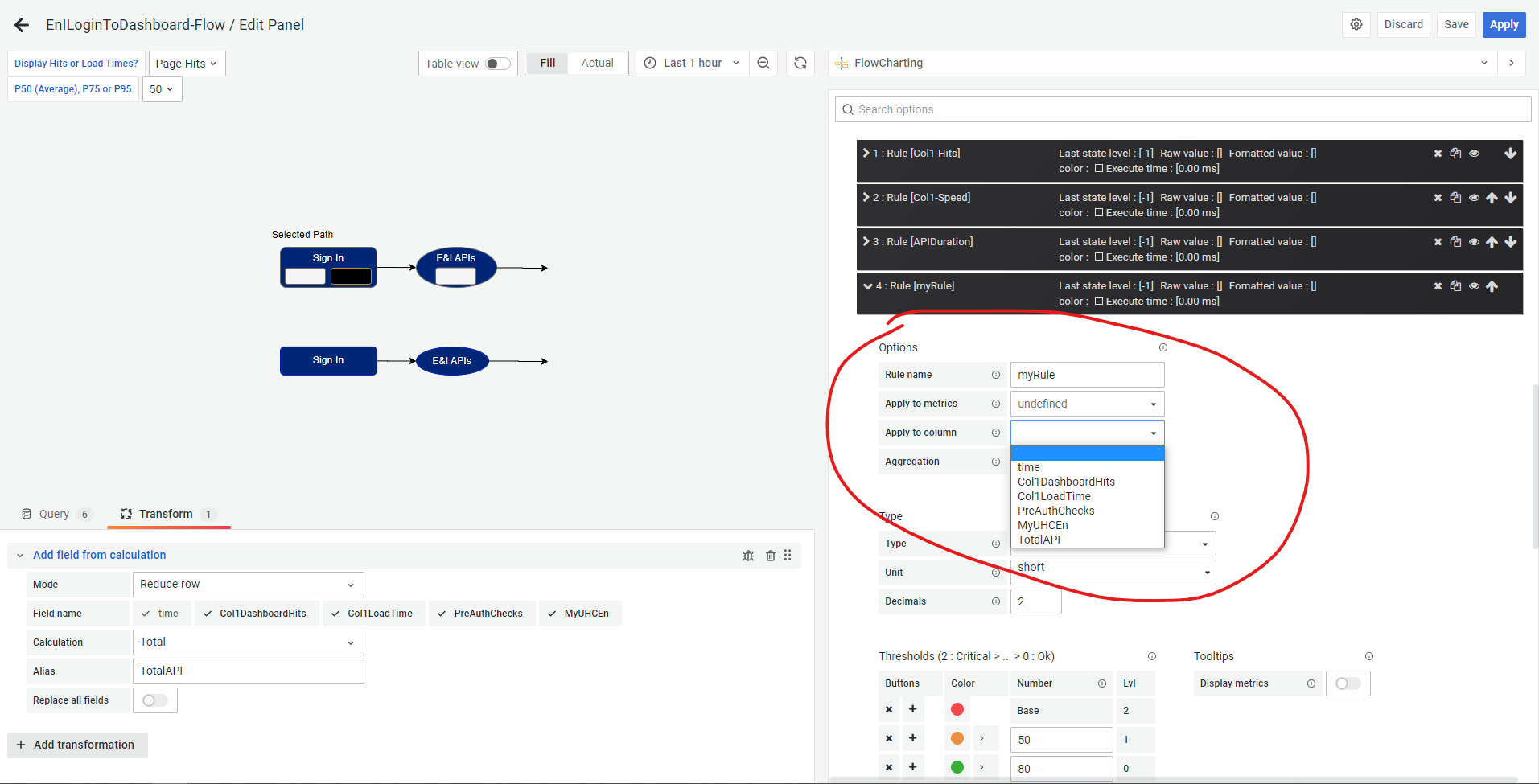This screenshot has height=784, width=1539.
Task: Remove the Add field from calculation transformation
Action: (770, 555)
